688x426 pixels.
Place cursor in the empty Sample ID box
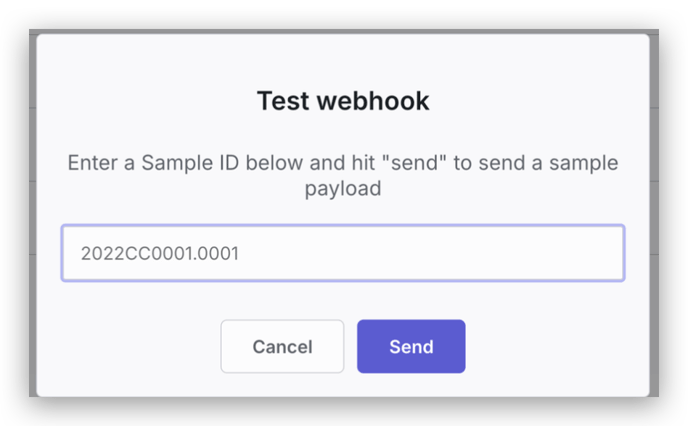pyautogui.click(x=343, y=253)
